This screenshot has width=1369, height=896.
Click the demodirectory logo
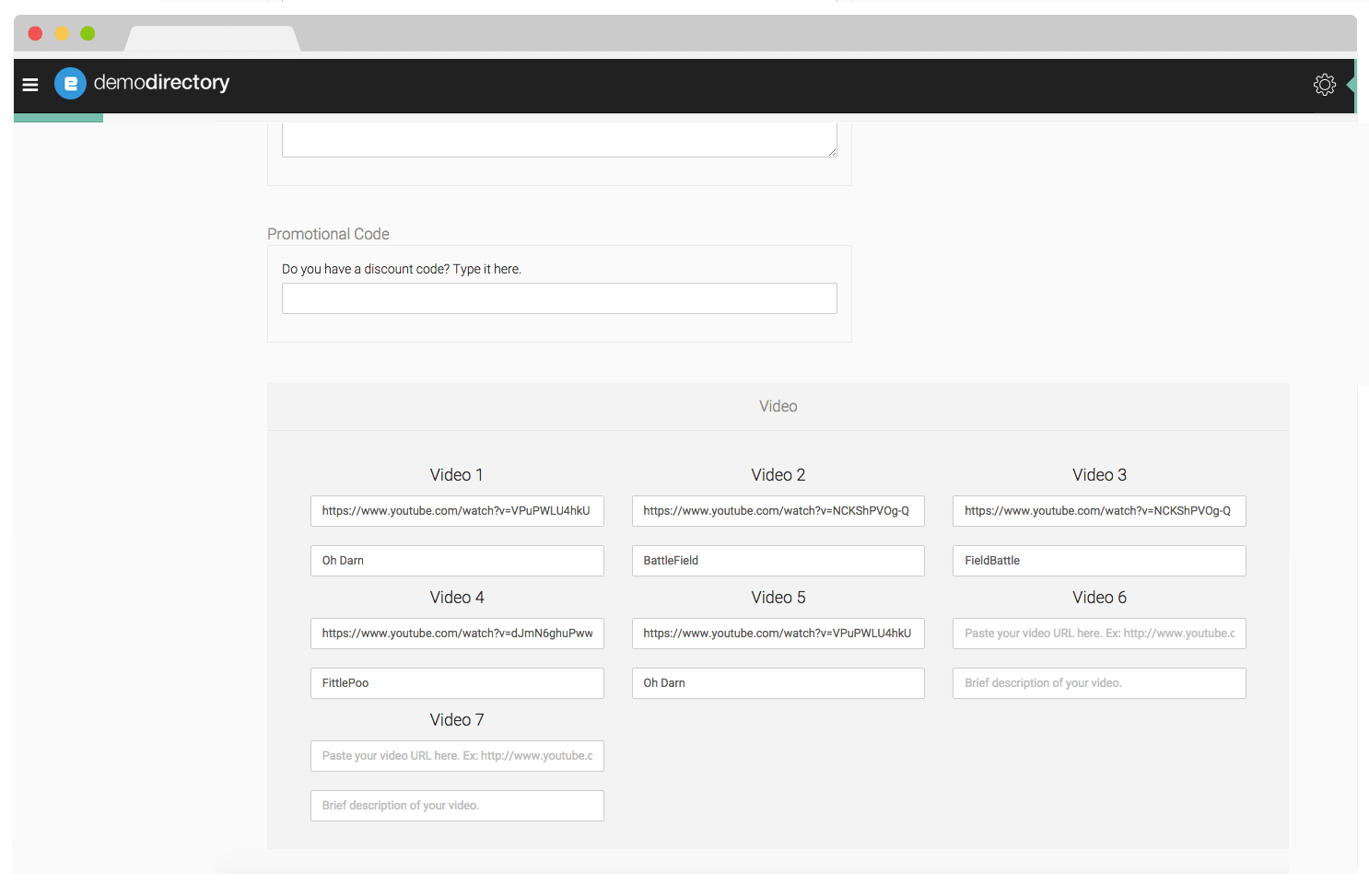coord(142,83)
